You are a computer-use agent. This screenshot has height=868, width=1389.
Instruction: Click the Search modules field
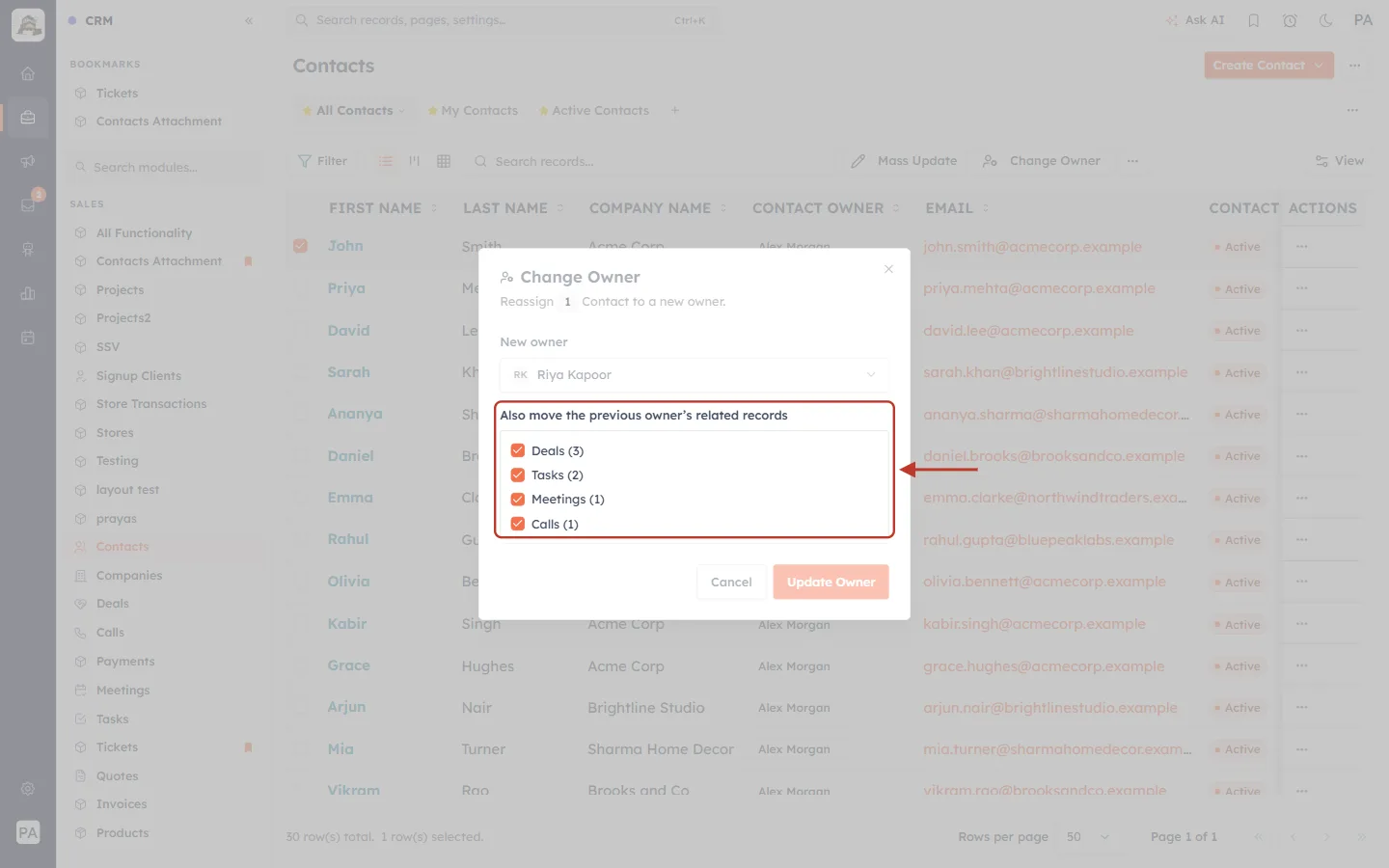(x=166, y=167)
